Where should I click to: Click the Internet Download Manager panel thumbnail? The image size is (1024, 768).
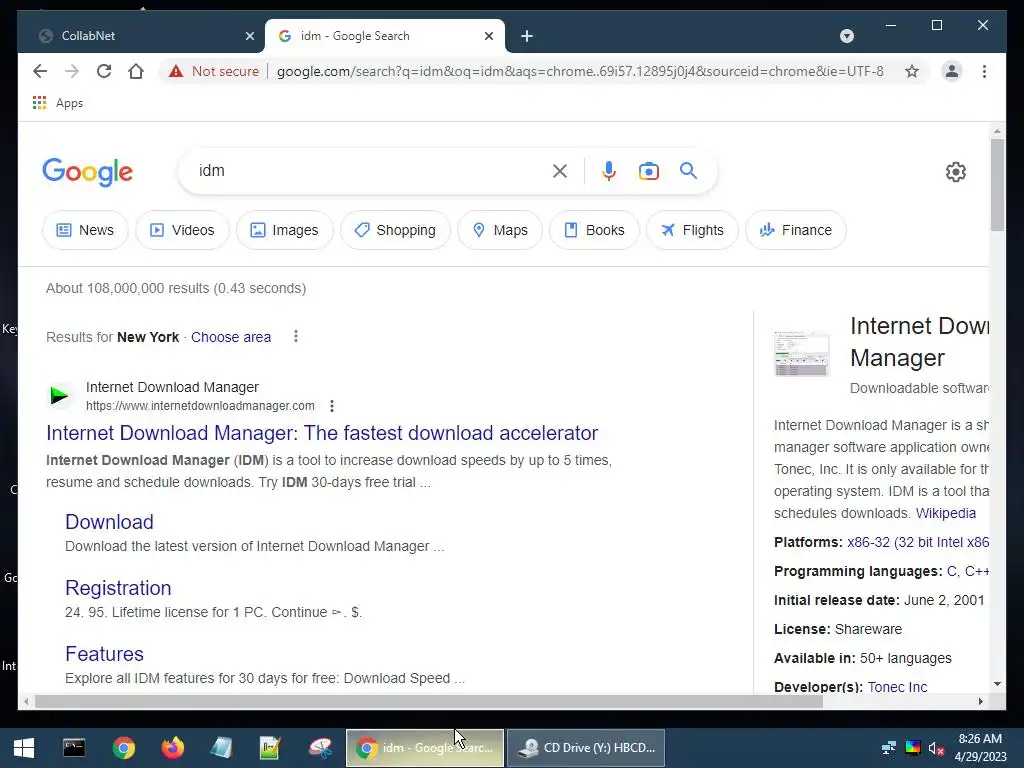(801, 354)
